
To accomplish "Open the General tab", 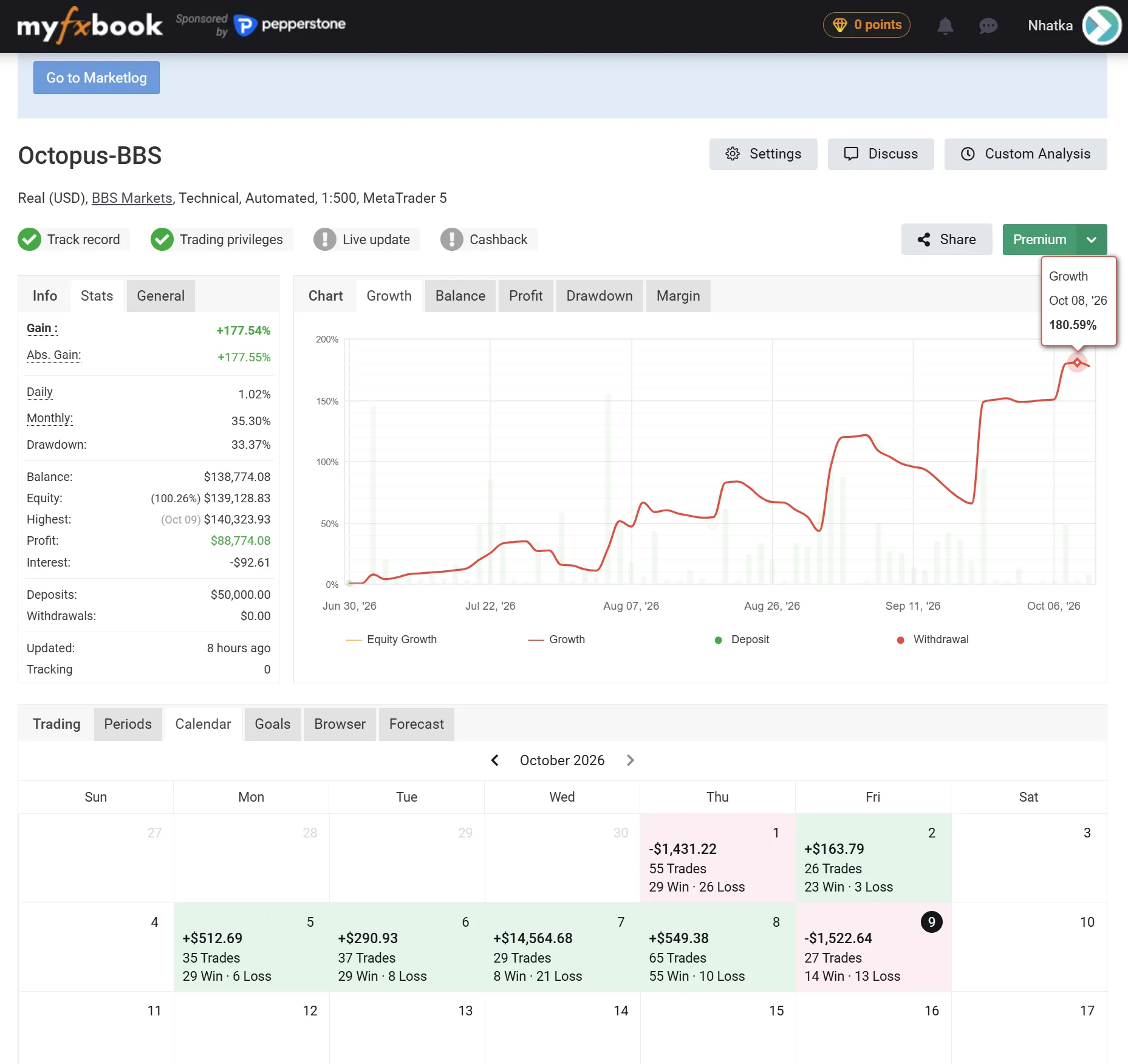I will pyautogui.click(x=160, y=296).
